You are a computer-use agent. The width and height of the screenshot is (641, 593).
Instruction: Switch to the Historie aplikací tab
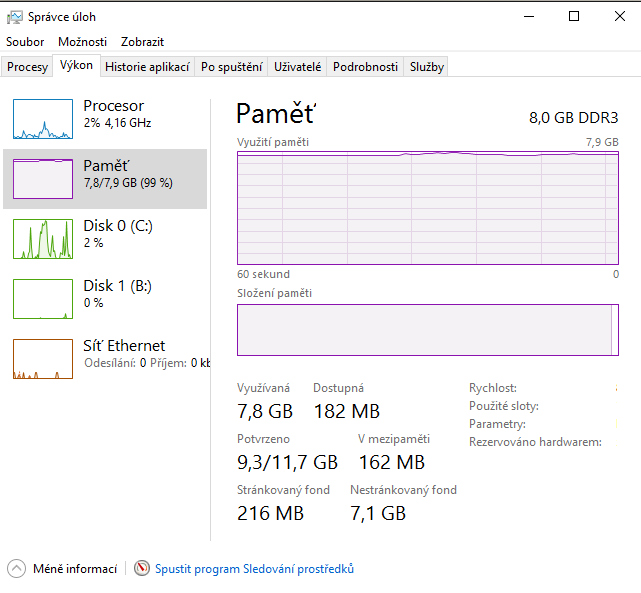click(x=147, y=67)
